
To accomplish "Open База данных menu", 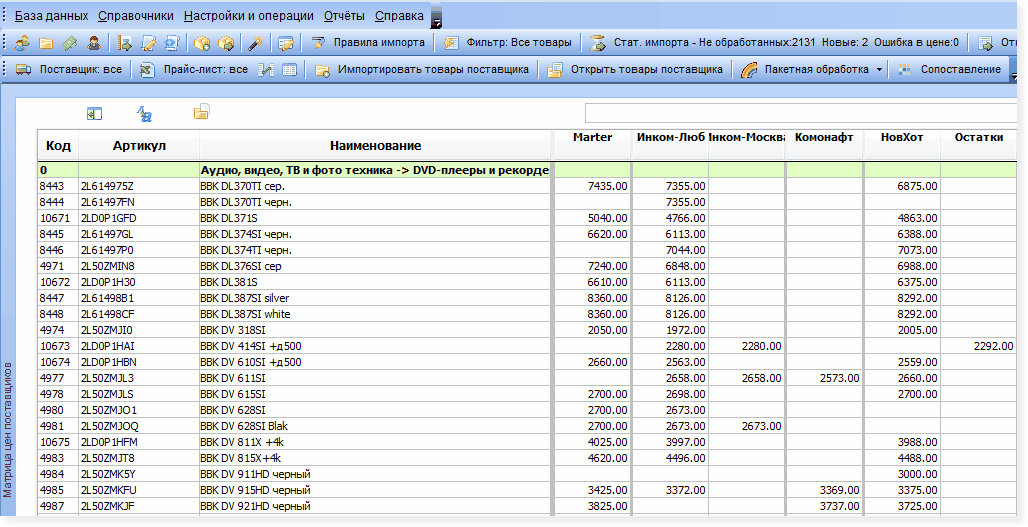I will [51, 16].
